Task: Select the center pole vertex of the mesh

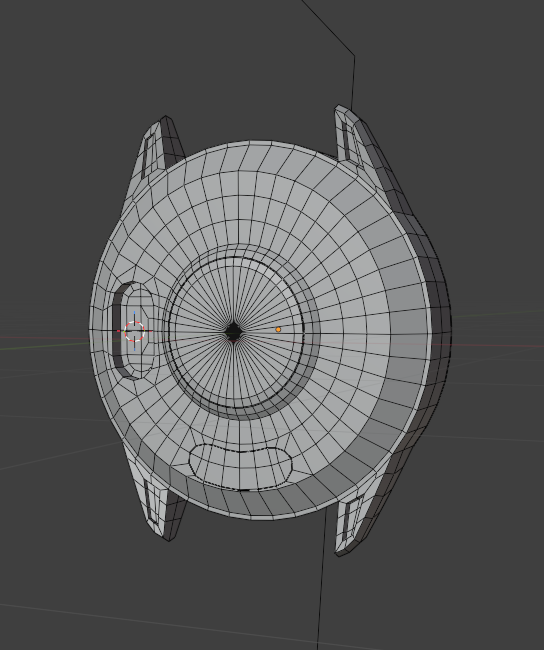Action: point(233,332)
